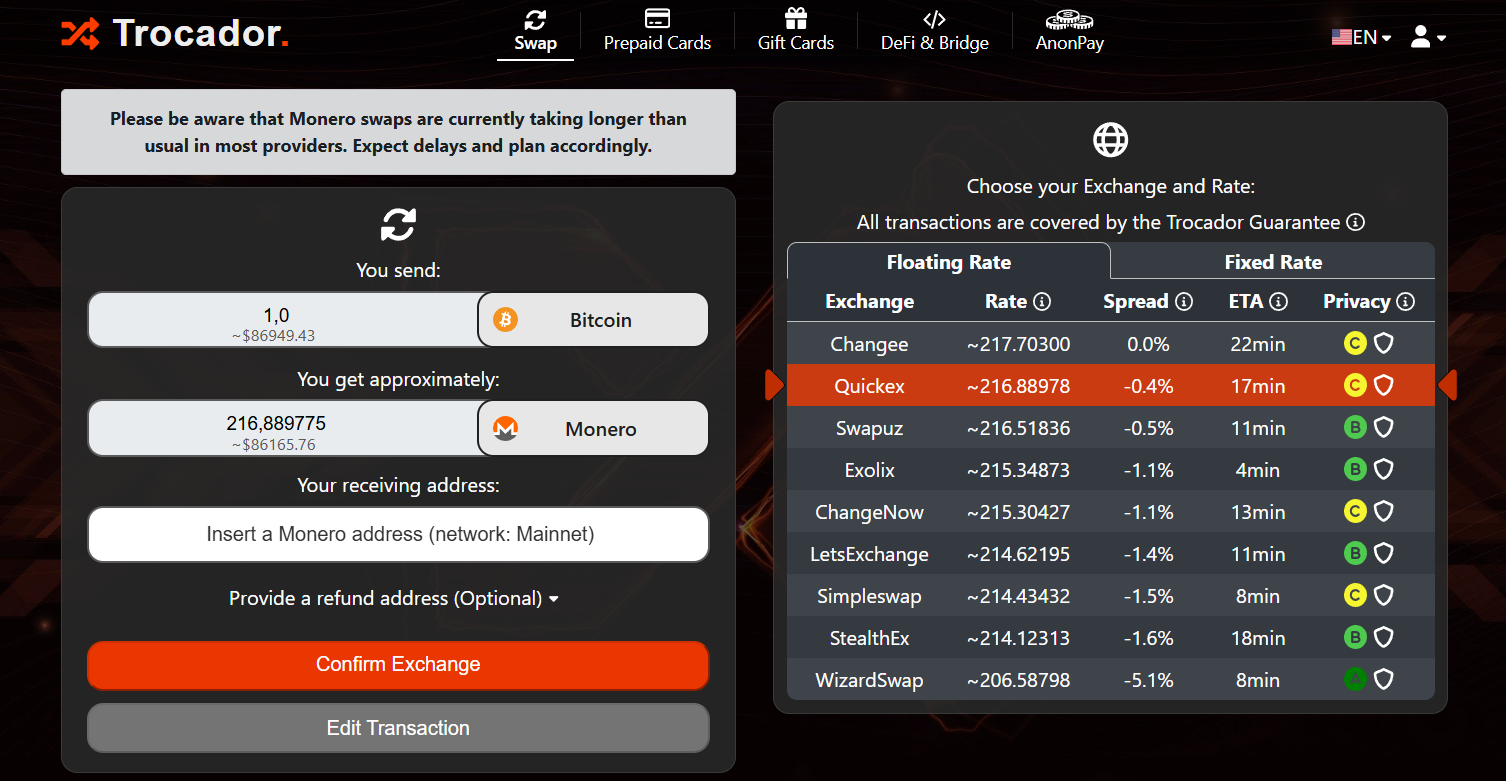Click LetsExchange's shield icon
This screenshot has width=1506, height=781.
[1384, 553]
